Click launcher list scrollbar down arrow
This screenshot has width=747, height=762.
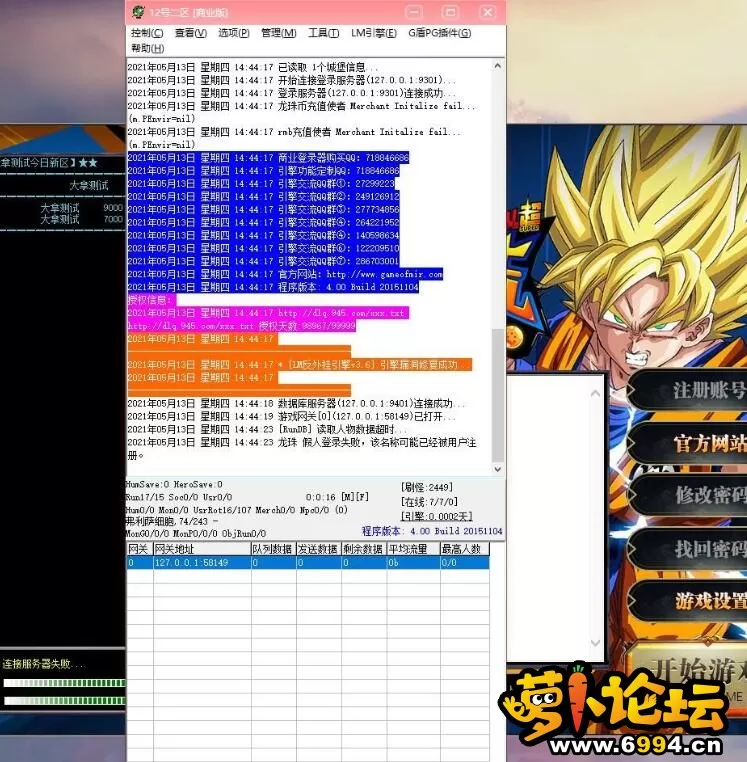point(595,642)
